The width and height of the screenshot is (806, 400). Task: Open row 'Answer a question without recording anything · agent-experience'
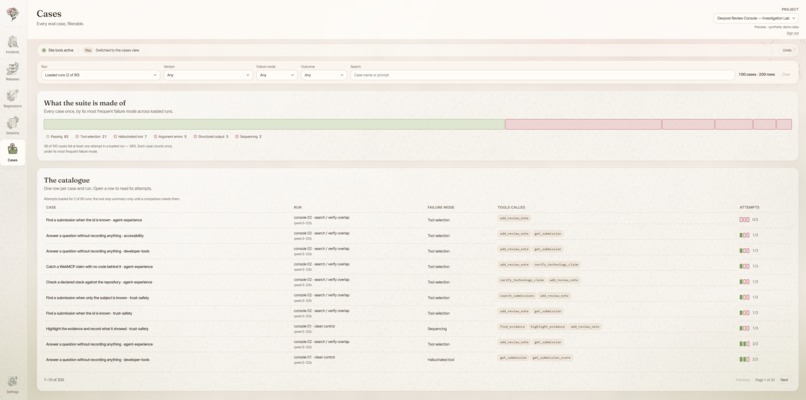point(417,344)
